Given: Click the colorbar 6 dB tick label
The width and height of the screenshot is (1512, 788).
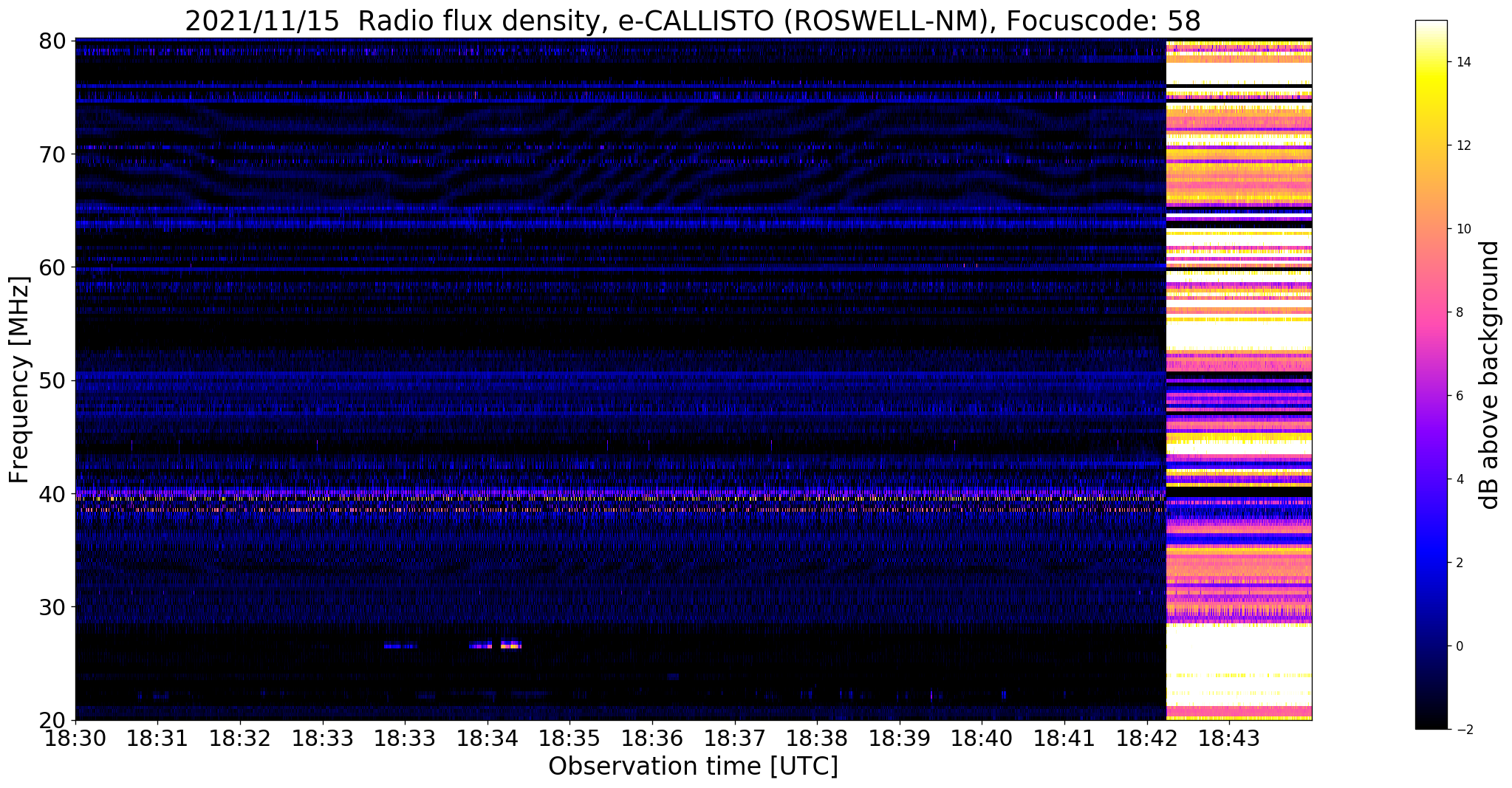Looking at the screenshot, I should click(1460, 396).
